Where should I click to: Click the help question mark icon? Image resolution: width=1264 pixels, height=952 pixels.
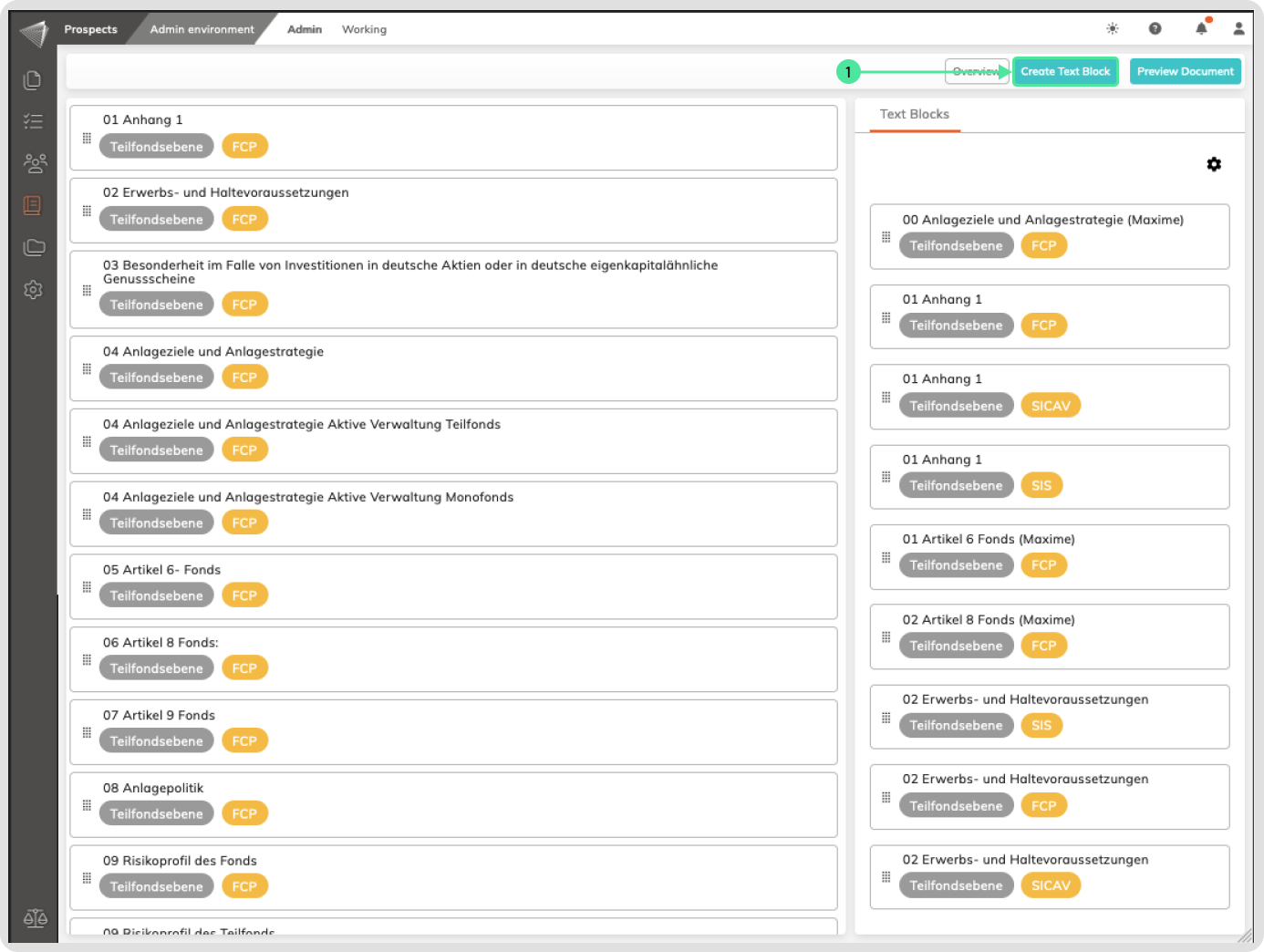click(1155, 29)
